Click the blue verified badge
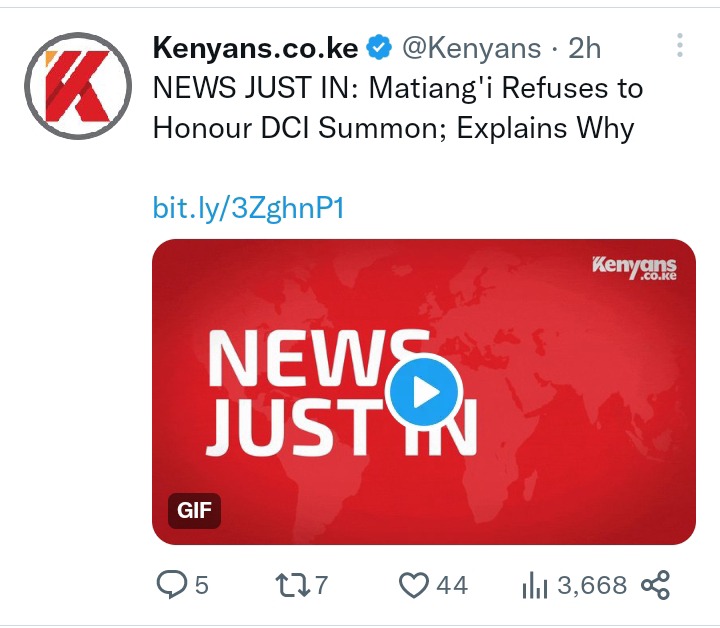720x628 pixels. point(379,47)
